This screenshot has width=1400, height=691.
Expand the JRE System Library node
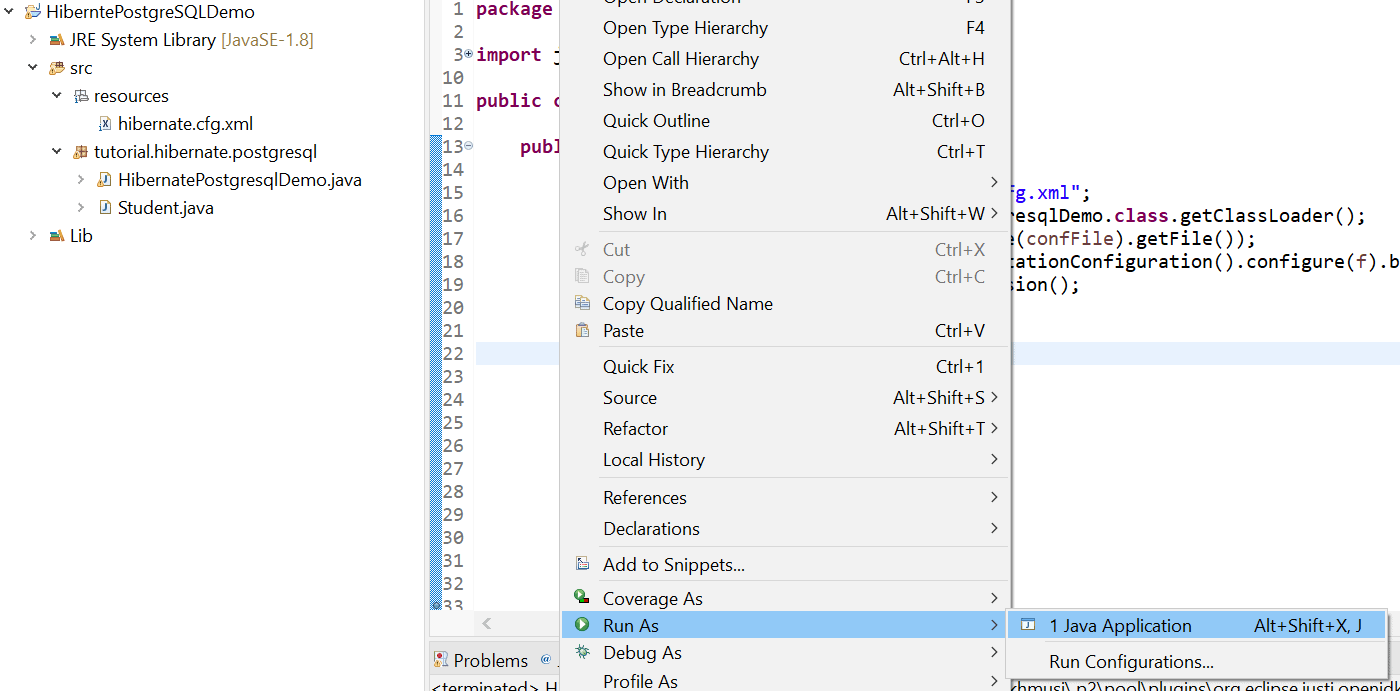(x=33, y=40)
